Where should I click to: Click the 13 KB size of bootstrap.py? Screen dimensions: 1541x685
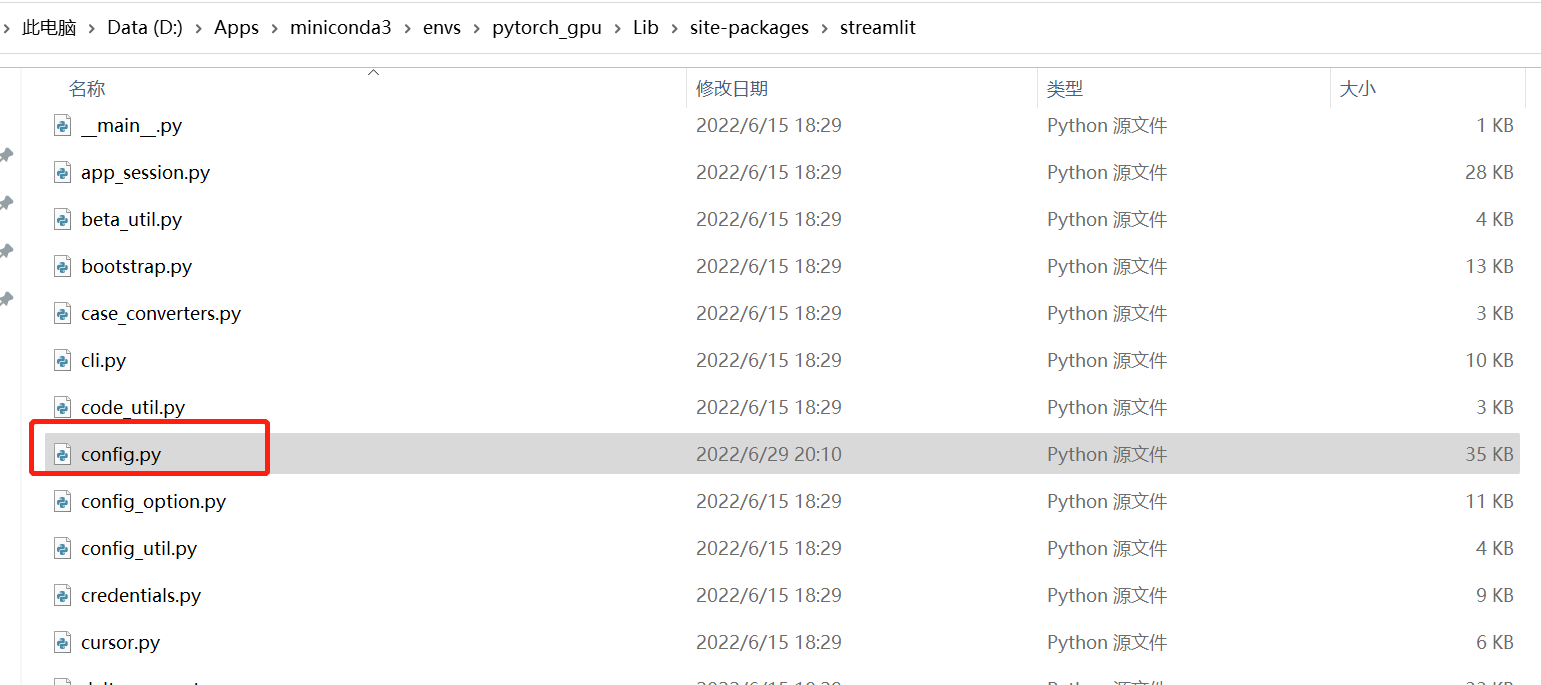point(1489,267)
